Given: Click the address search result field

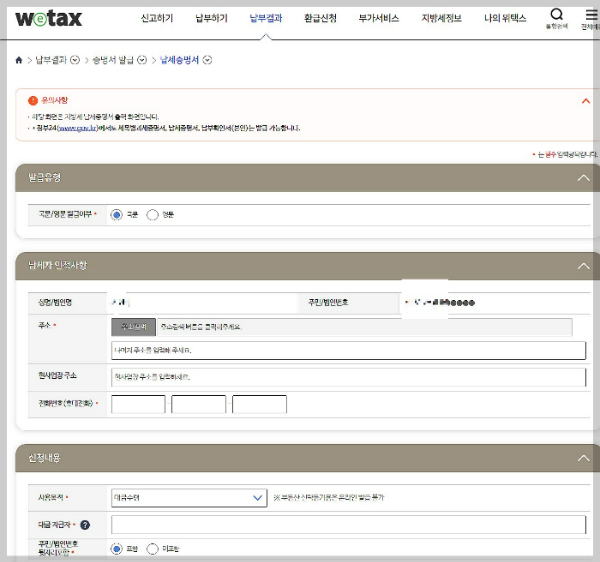Looking at the screenshot, I should tap(365, 327).
